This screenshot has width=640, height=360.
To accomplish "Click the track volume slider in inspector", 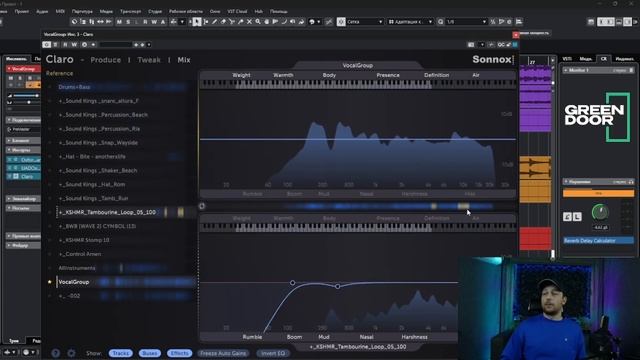I will click(26, 96).
